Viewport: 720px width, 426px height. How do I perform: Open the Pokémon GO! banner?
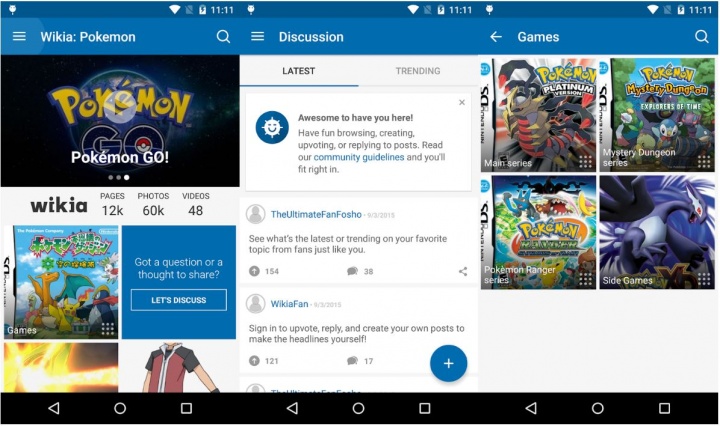tap(120, 121)
